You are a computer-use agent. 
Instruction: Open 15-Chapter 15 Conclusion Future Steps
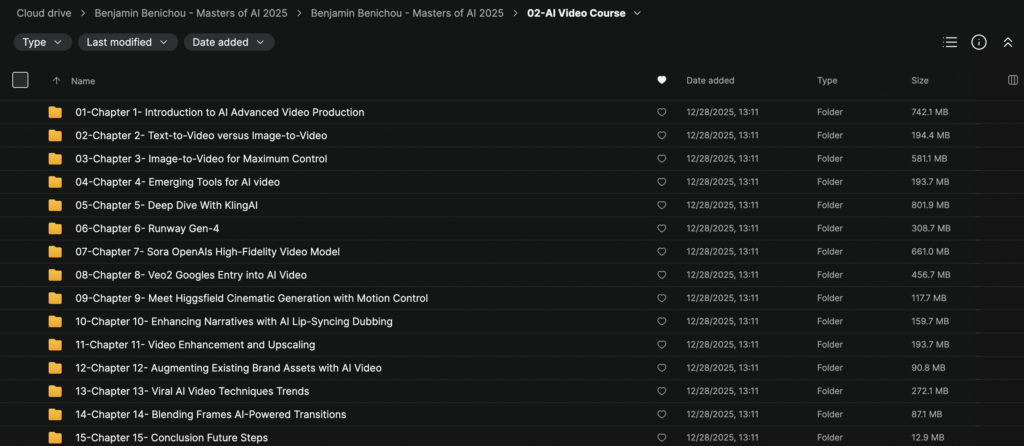pyautogui.click(x=172, y=438)
